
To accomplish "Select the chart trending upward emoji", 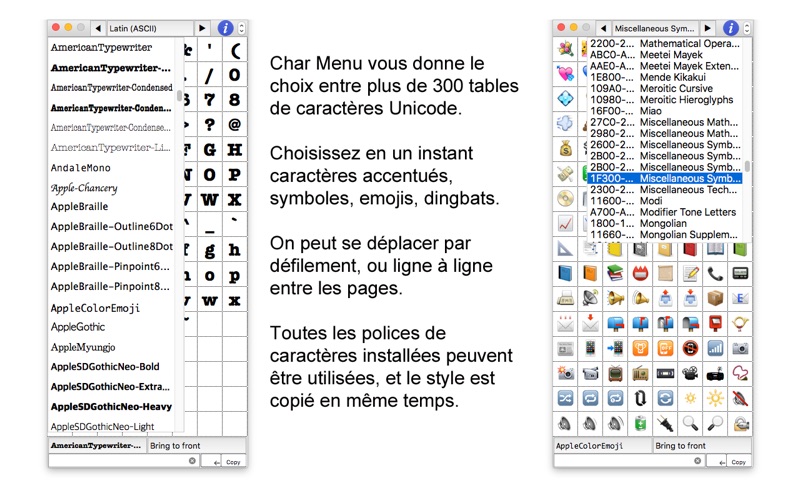I will pyautogui.click(x=565, y=223).
